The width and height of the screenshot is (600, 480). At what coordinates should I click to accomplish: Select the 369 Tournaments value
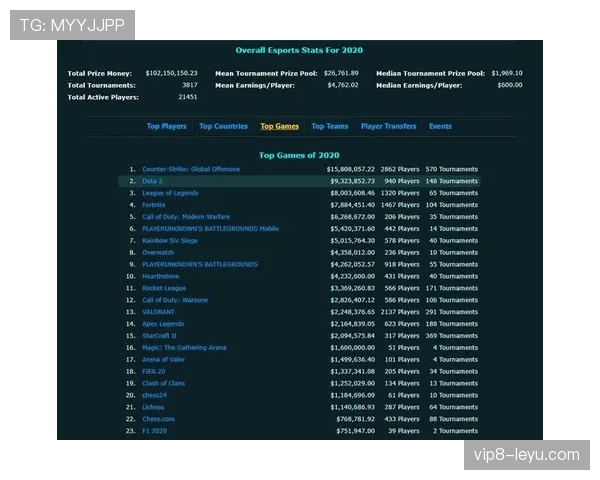coord(452,336)
